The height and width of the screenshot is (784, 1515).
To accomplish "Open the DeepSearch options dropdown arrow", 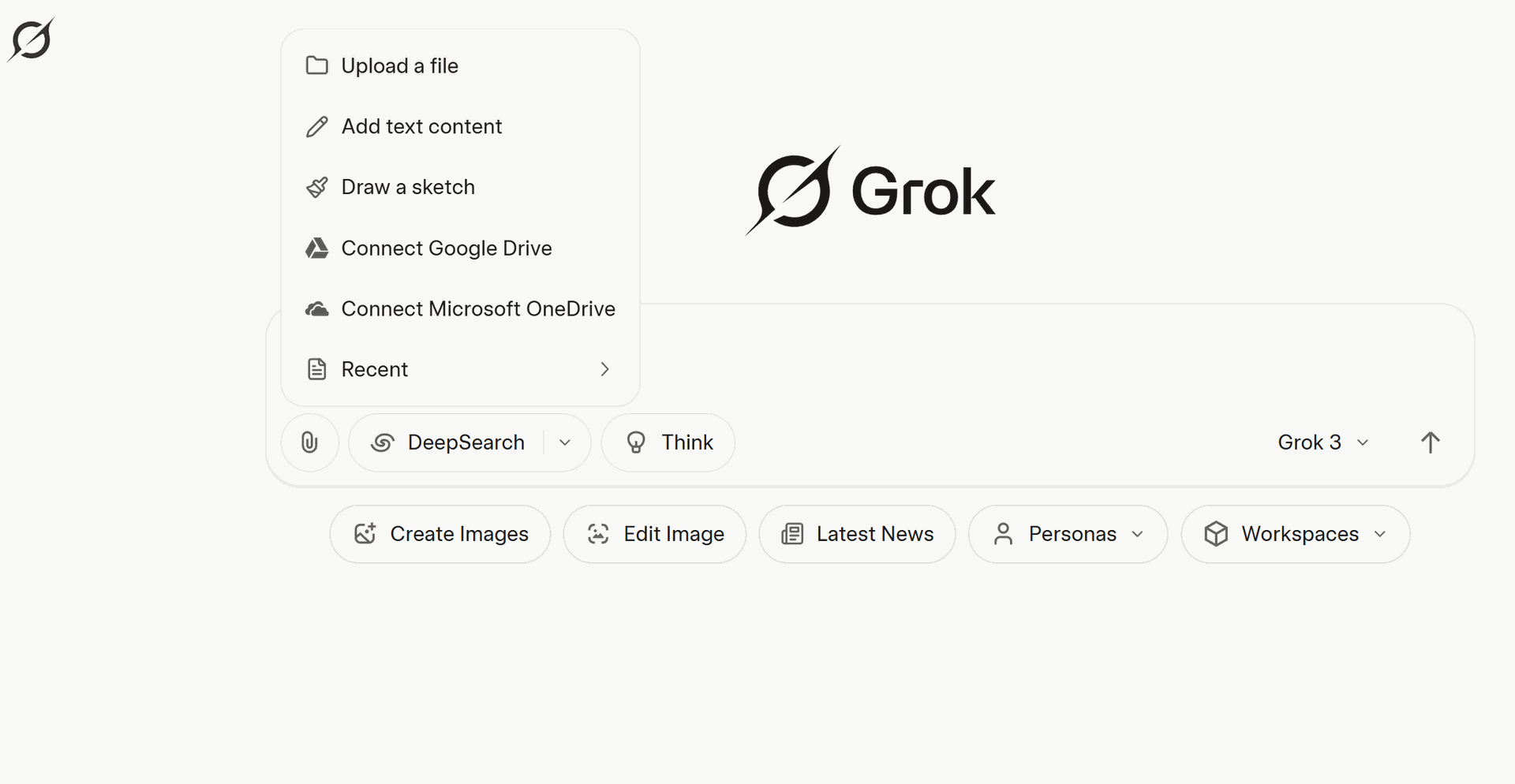I will (565, 442).
